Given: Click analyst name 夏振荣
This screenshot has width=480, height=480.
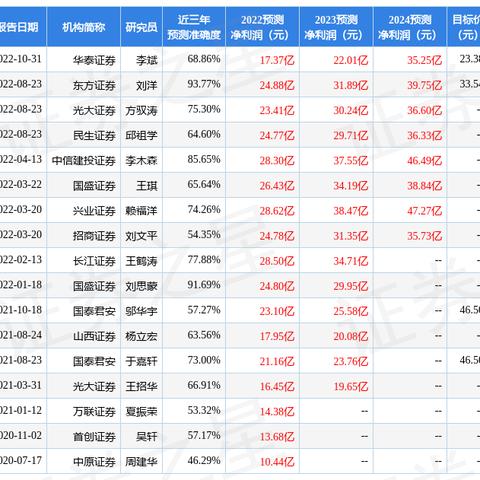Looking at the screenshot, I should point(141,412).
